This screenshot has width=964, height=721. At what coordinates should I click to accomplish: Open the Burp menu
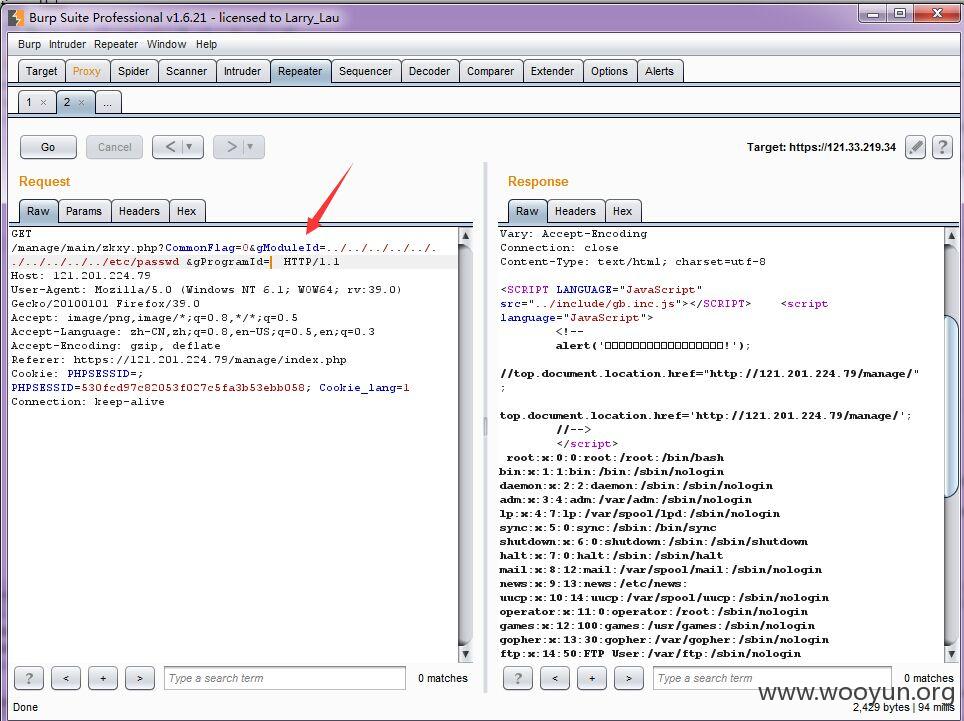[30, 44]
